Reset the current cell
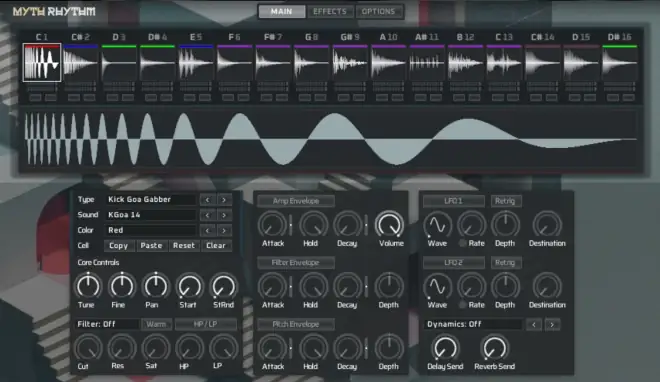This screenshot has height=382, width=660. (184, 246)
